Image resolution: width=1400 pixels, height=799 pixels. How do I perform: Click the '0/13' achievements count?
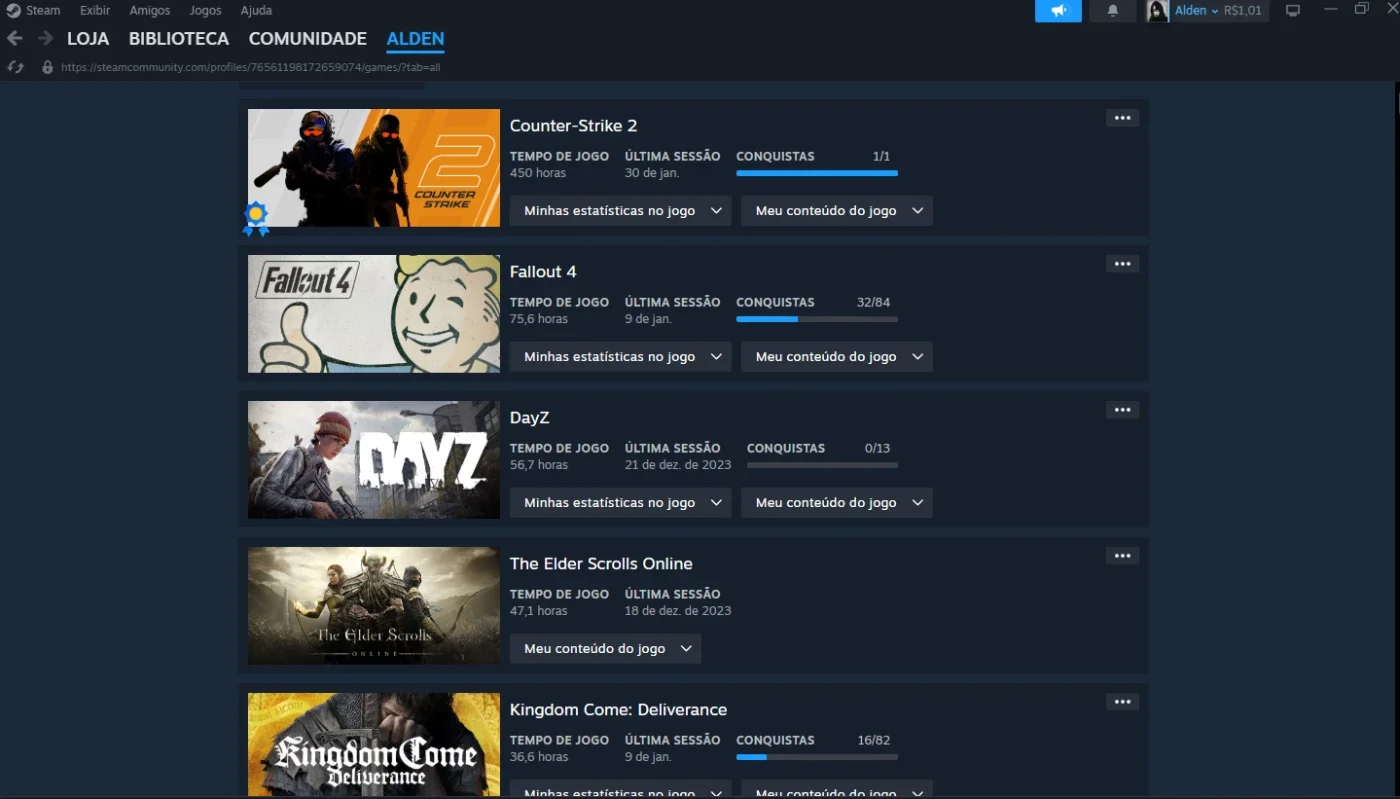[x=877, y=448]
